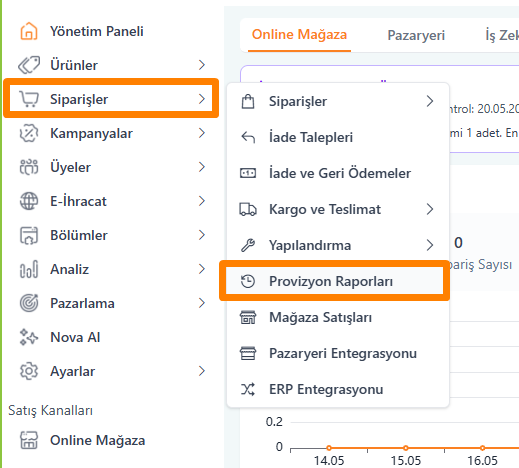Click the ERP Entegrasyonu shuffle icon
The height and width of the screenshot is (468, 519).
(x=248, y=389)
